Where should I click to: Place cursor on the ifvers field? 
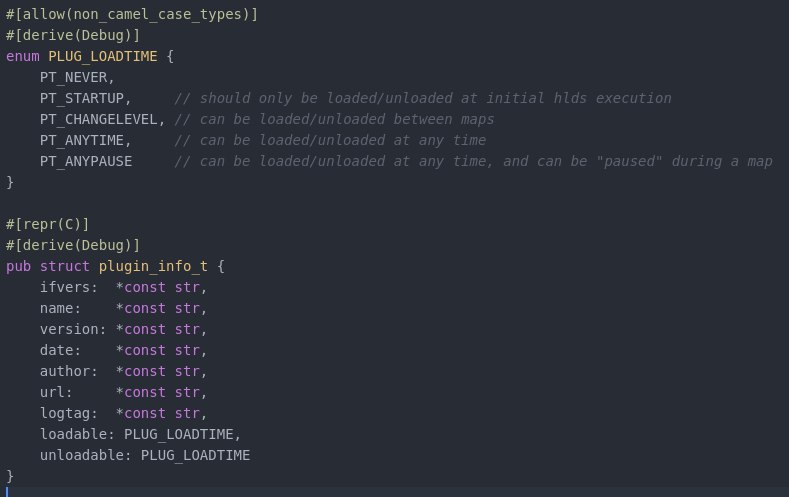coord(65,287)
